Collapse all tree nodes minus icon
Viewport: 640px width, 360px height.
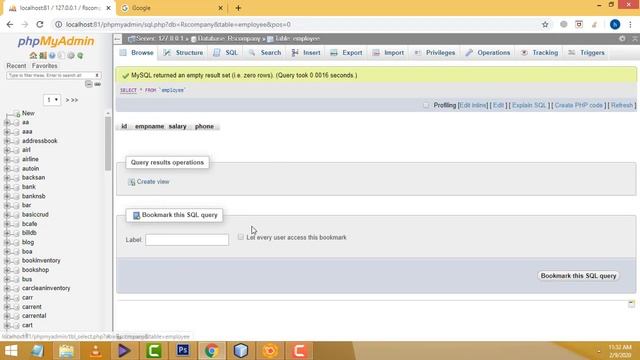89,84
